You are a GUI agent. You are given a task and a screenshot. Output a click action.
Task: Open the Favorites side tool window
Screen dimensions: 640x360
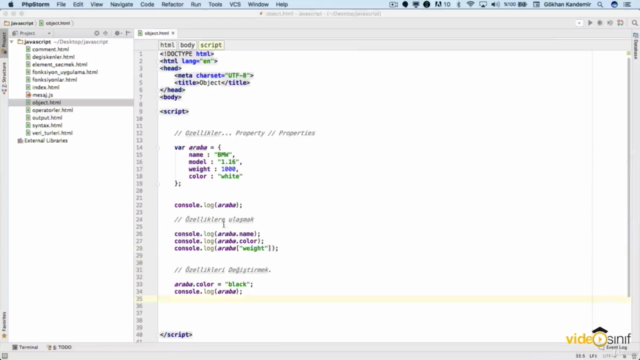click(4, 324)
